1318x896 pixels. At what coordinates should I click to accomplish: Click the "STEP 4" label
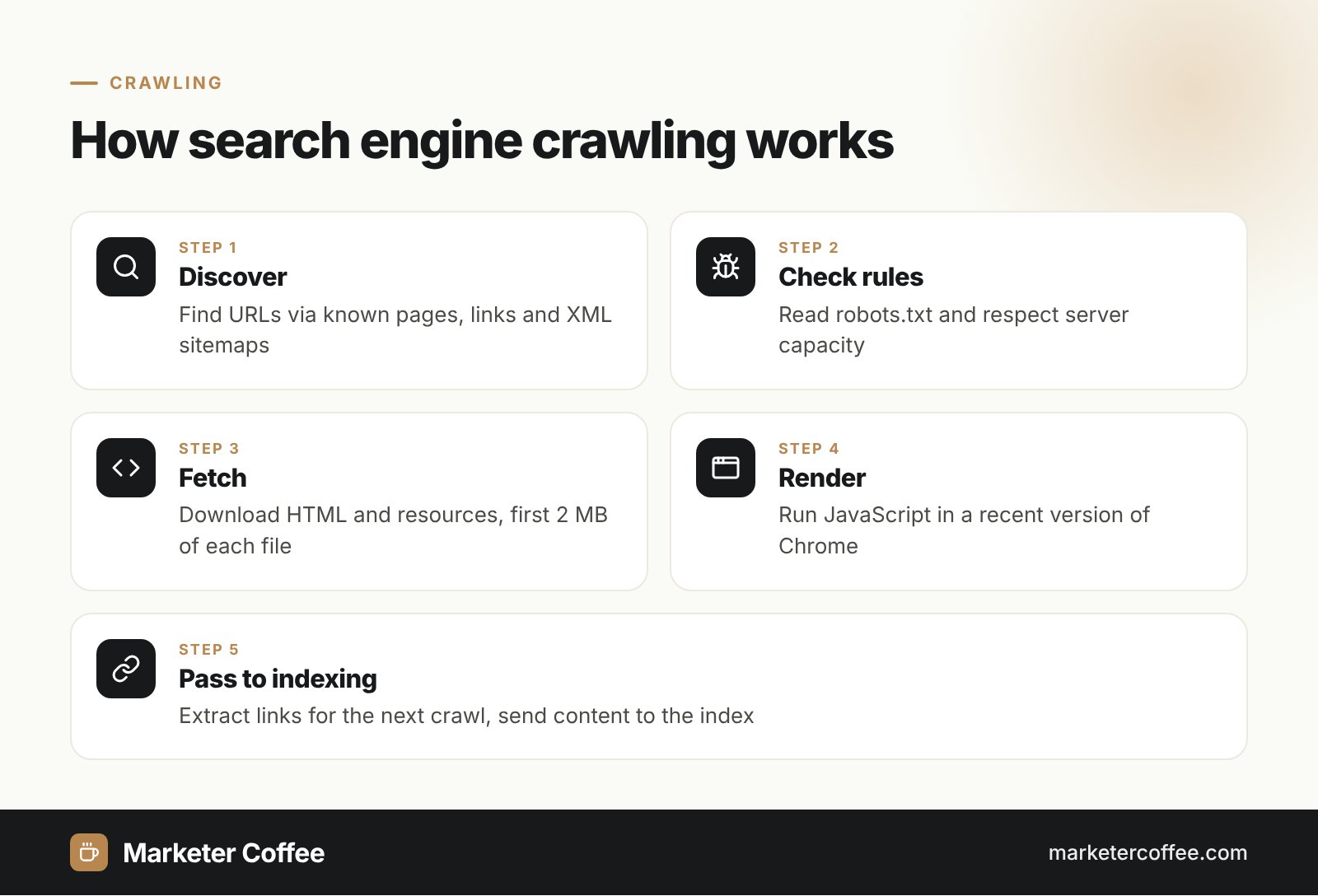[808, 449]
